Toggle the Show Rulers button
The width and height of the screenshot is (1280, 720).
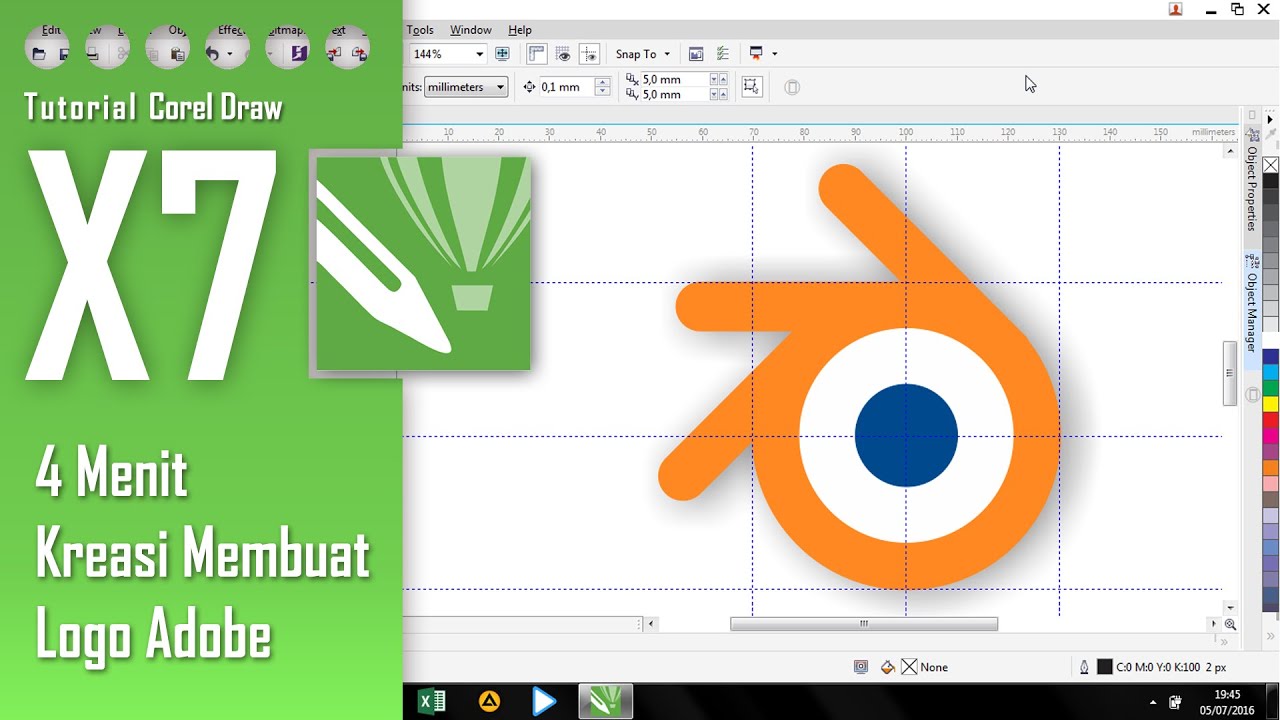click(537, 54)
